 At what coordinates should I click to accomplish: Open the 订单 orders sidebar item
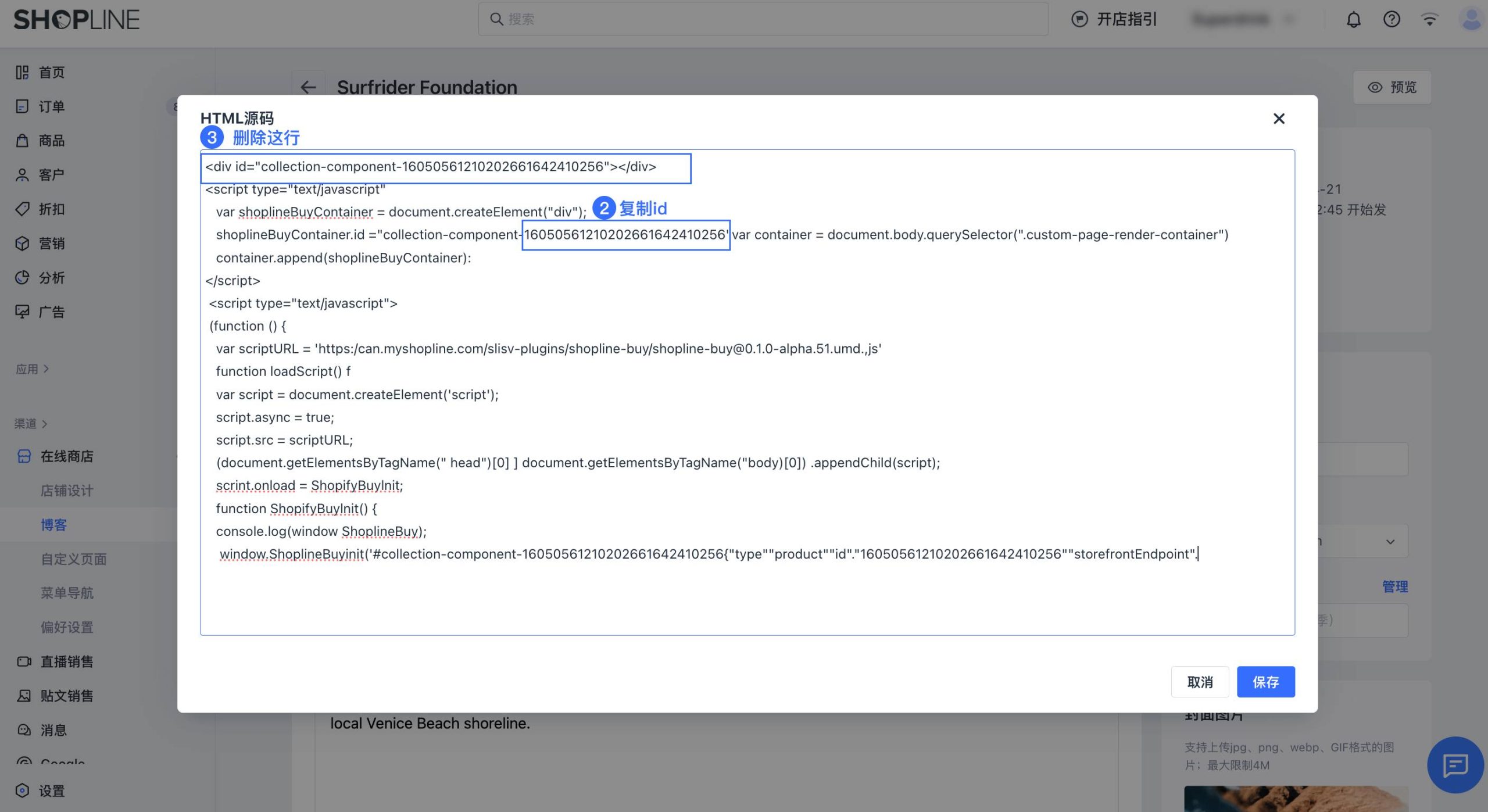(51, 106)
